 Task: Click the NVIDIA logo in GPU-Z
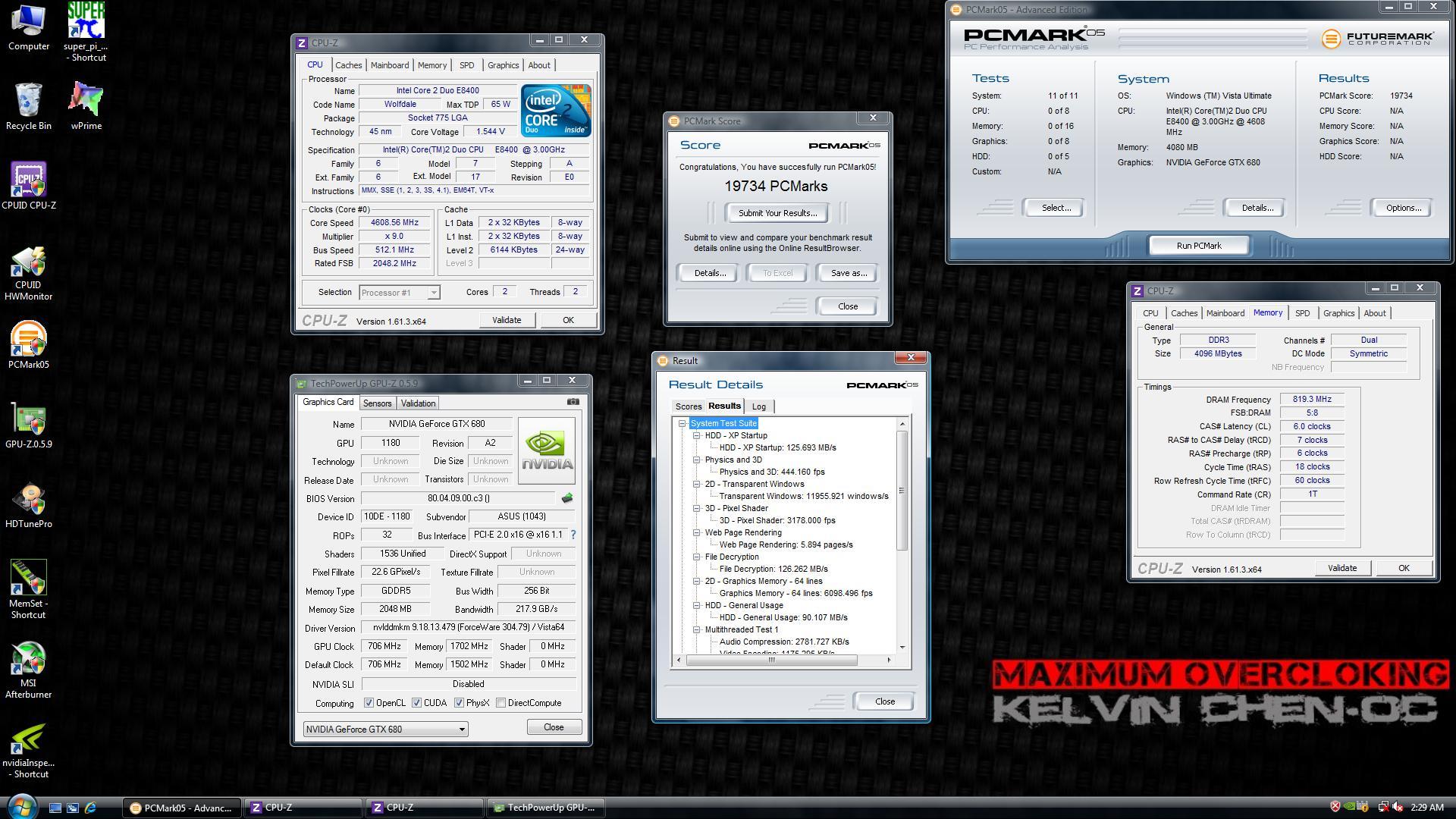click(547, 450)
